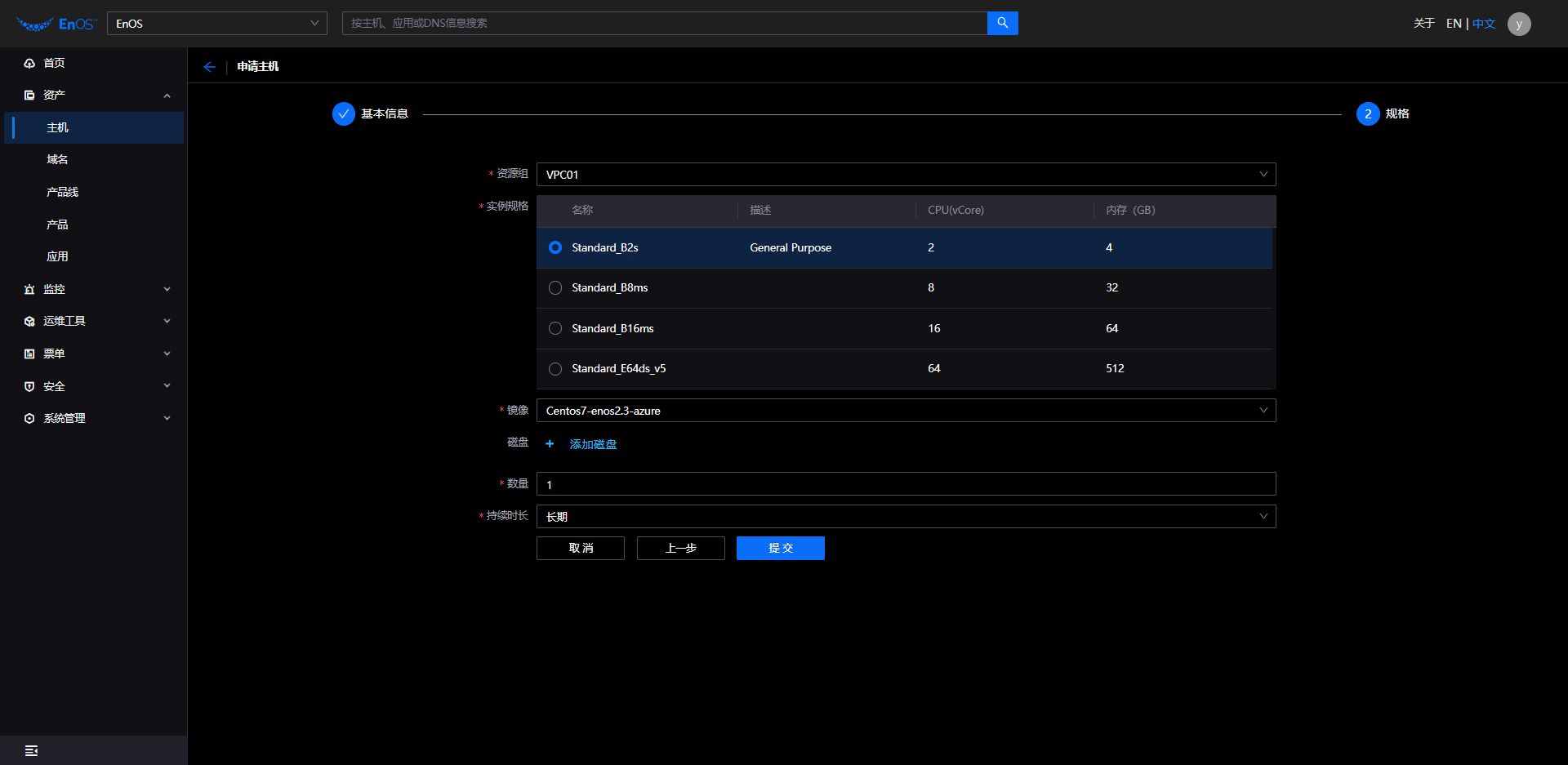Click the 系统管理 gear icon
This screenshot has height=765, width=1568.
point(29,418)
